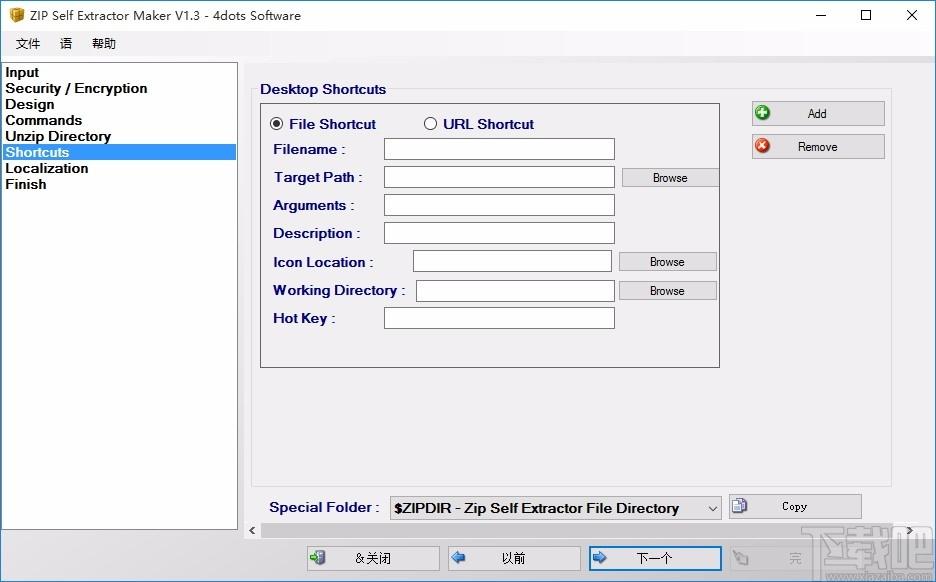936x582 pixels.
Task: Click the &关闭 close button
Action: pos(373,558)
